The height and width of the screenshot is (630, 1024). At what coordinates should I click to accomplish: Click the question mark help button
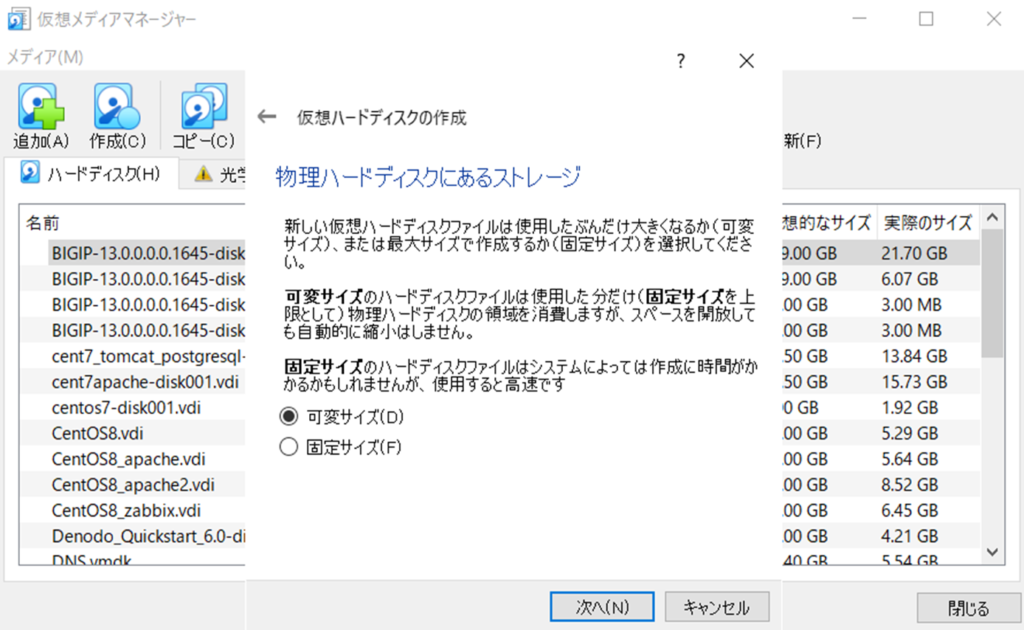(x=681, y=61)
